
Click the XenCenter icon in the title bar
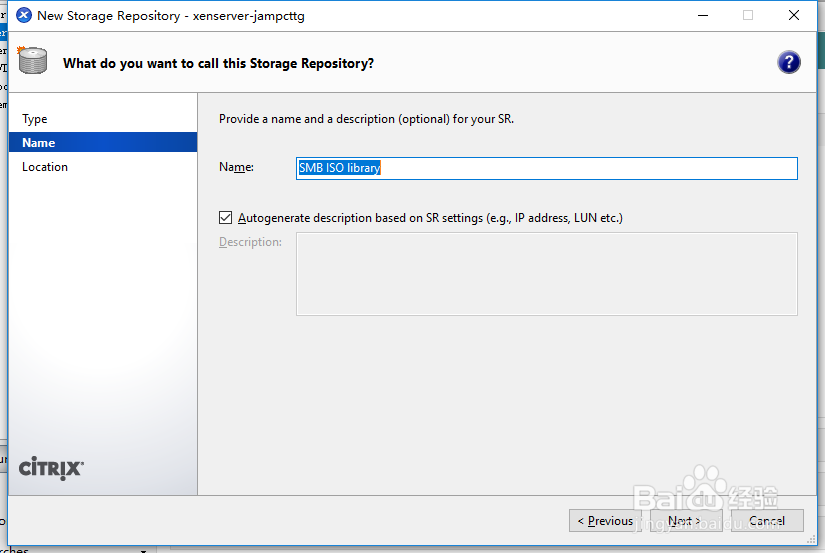tap(24, 15)
